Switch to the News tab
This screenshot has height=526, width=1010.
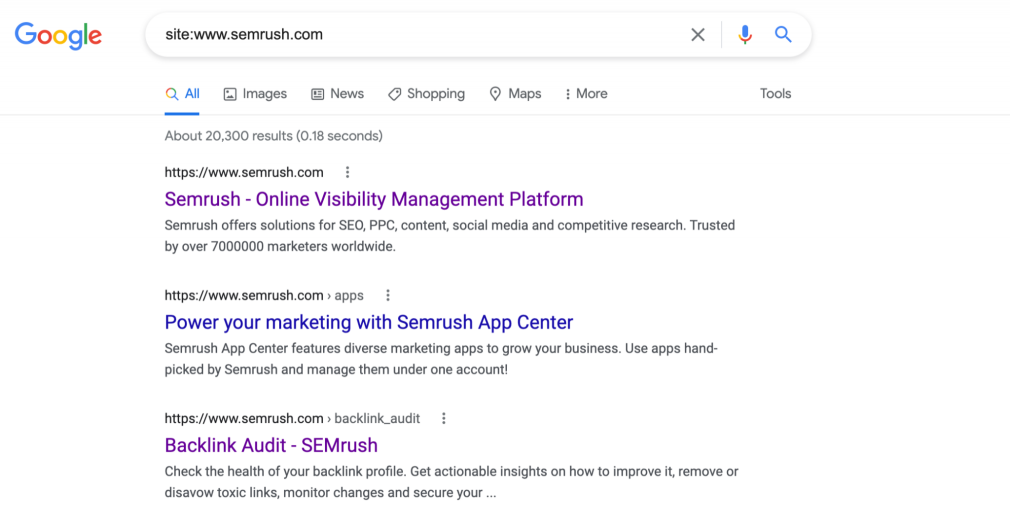pos(338,94)
